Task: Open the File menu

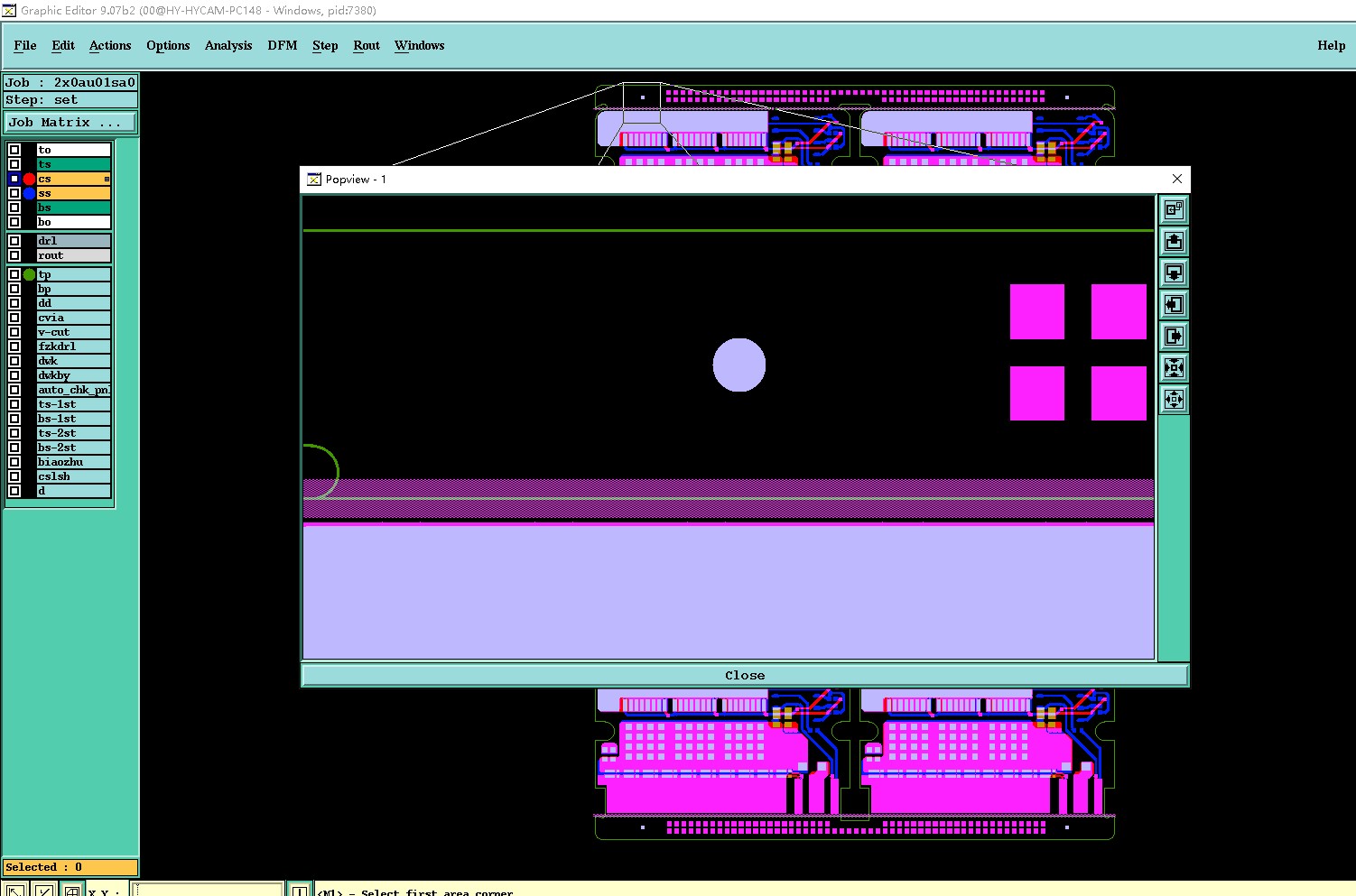Action: [x=25, y=45]
